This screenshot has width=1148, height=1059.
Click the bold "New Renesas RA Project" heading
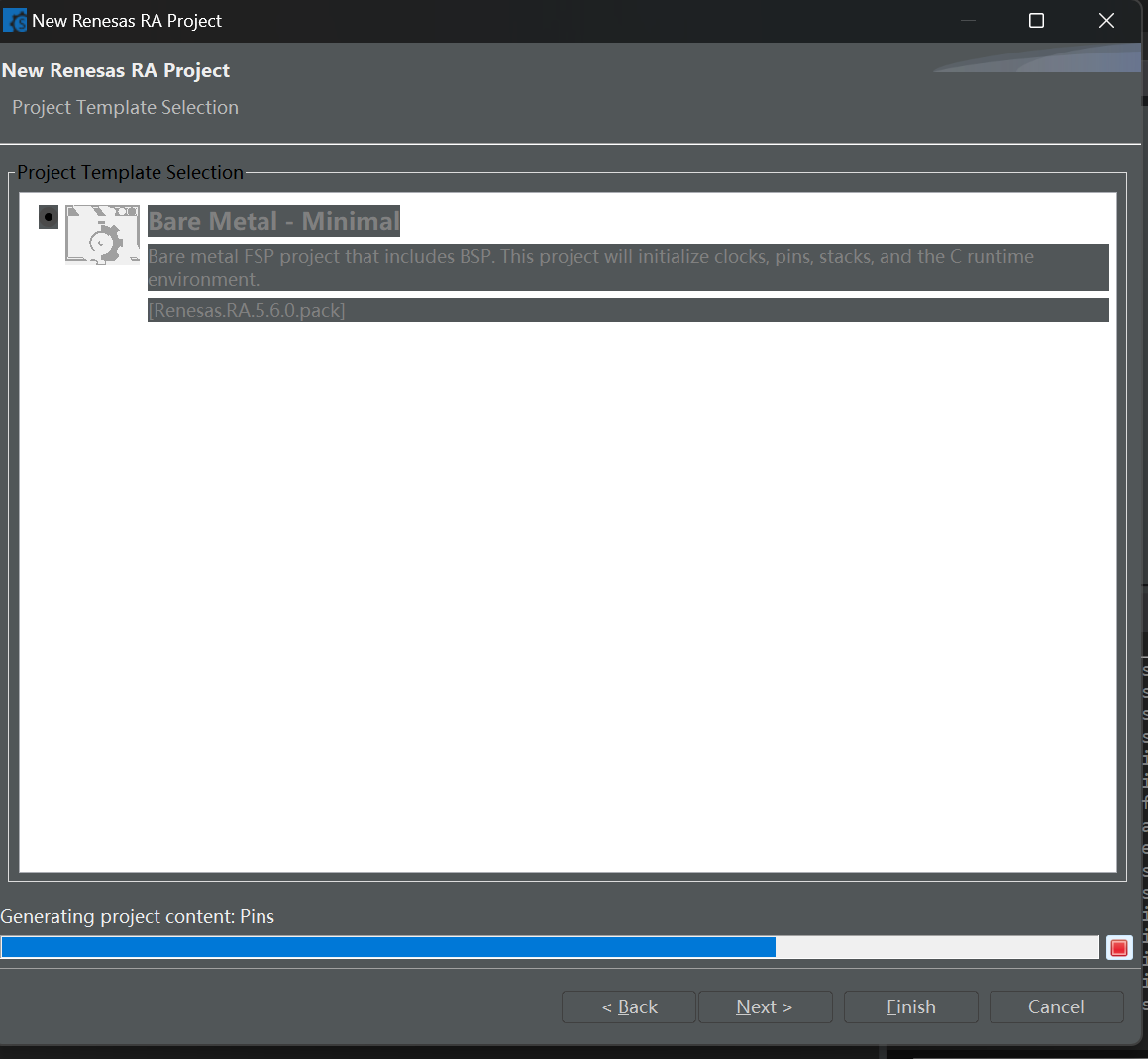[116, 70]
